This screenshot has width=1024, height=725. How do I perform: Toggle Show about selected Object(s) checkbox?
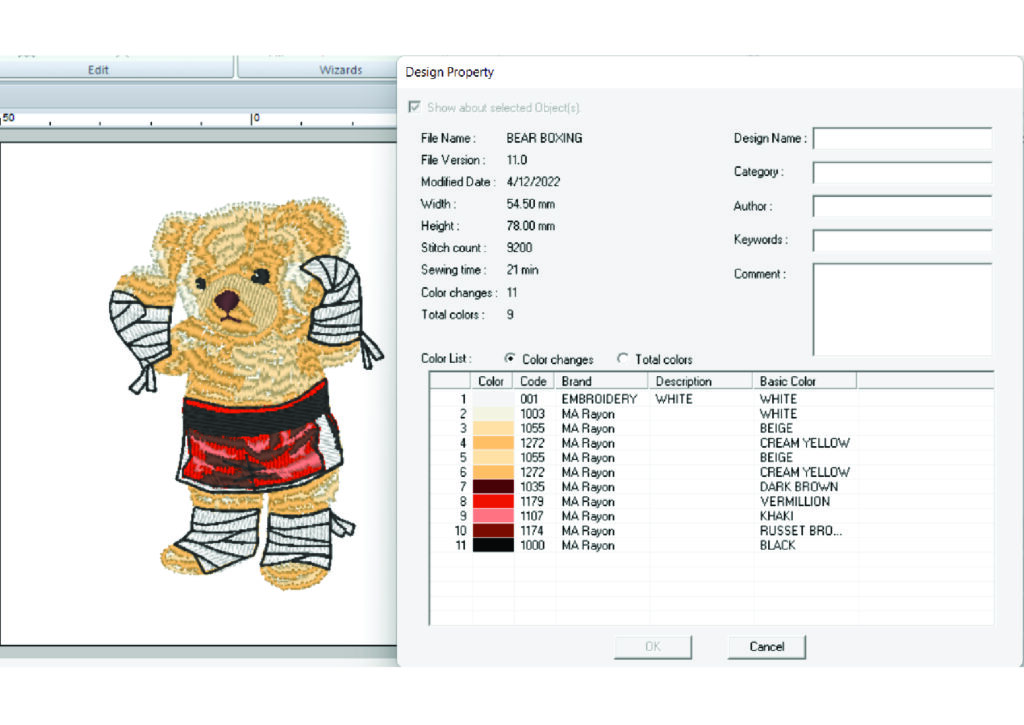[x=414, y=107]
